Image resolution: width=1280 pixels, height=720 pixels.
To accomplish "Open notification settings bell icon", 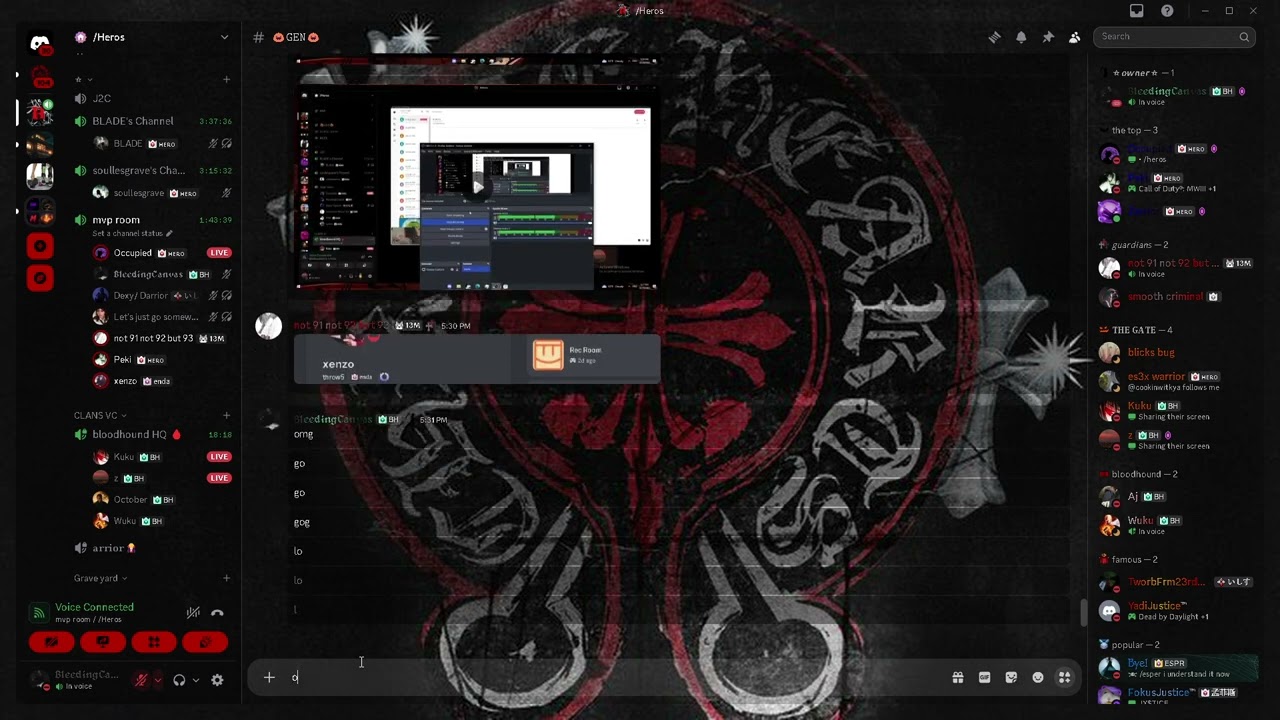I will 1021,37.
